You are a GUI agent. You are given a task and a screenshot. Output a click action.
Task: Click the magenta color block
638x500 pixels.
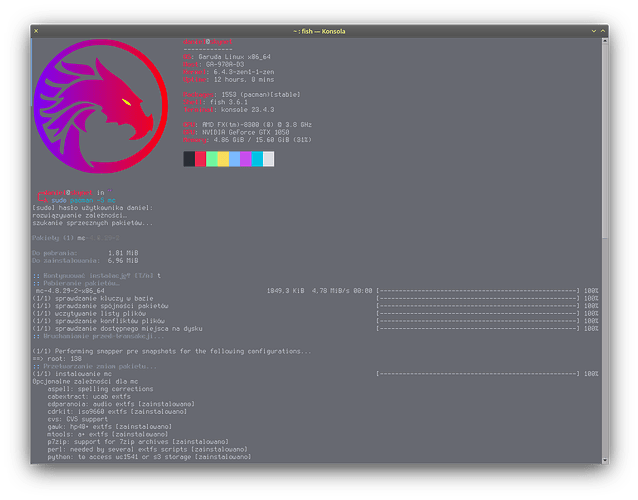pos(246,159)
